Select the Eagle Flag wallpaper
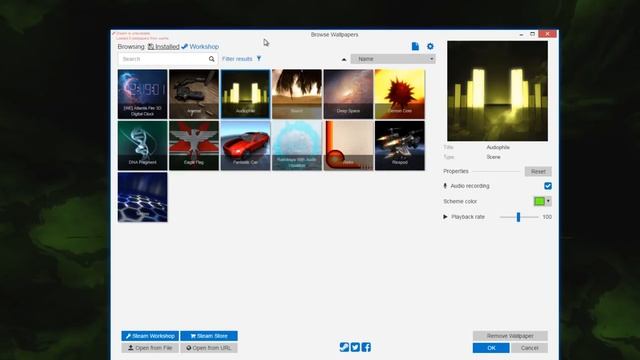This screenshot has height=360, width=640. (x=194, y=146)
